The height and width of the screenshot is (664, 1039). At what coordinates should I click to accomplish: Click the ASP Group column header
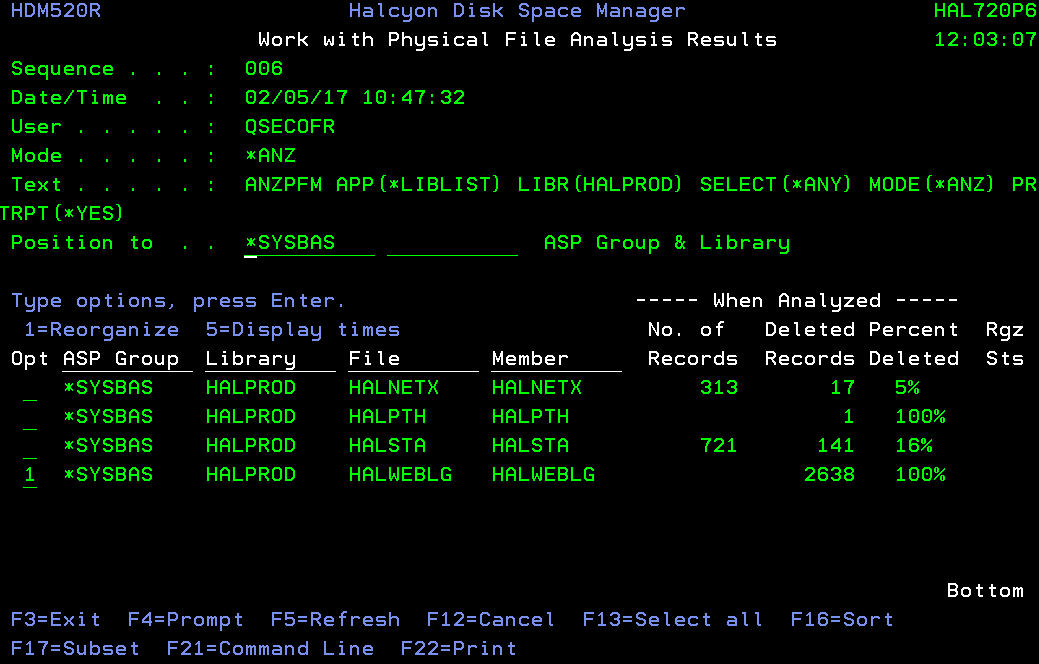pyautogui.click(x=127, y=359)
